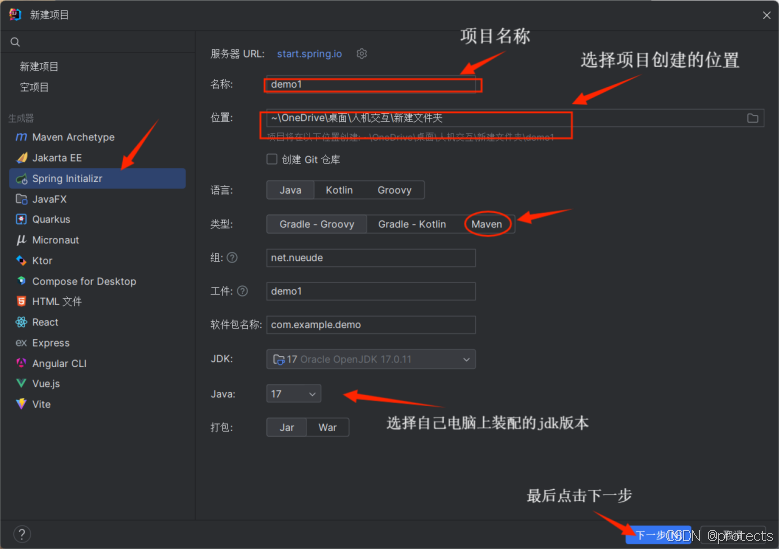This screenshot has width=779, height=550.
Task: Click the IntelliJ IDEA logo in title bar
Action: tap(15, 14)
